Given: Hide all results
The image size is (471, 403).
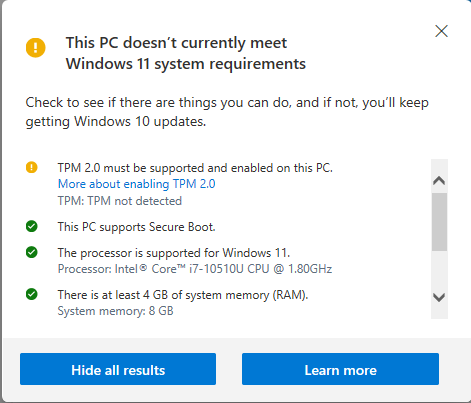Looking at the screenshot, I should (118, 369).
